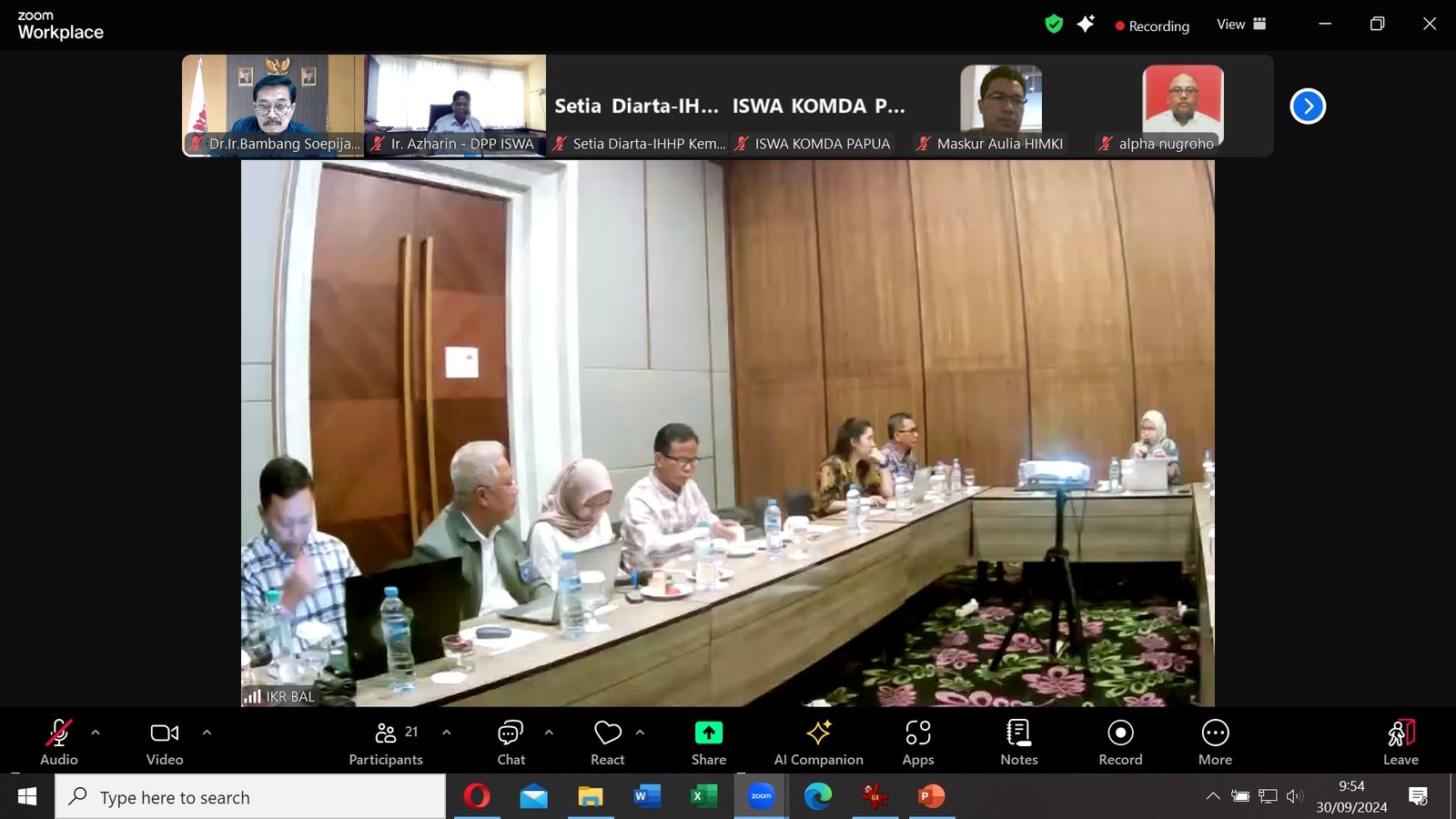The width and height of the screenshot is (1456, 819).
Task: Select ISWA KOMDA PAPUA participant tile
Action: [x=819, y=106]
